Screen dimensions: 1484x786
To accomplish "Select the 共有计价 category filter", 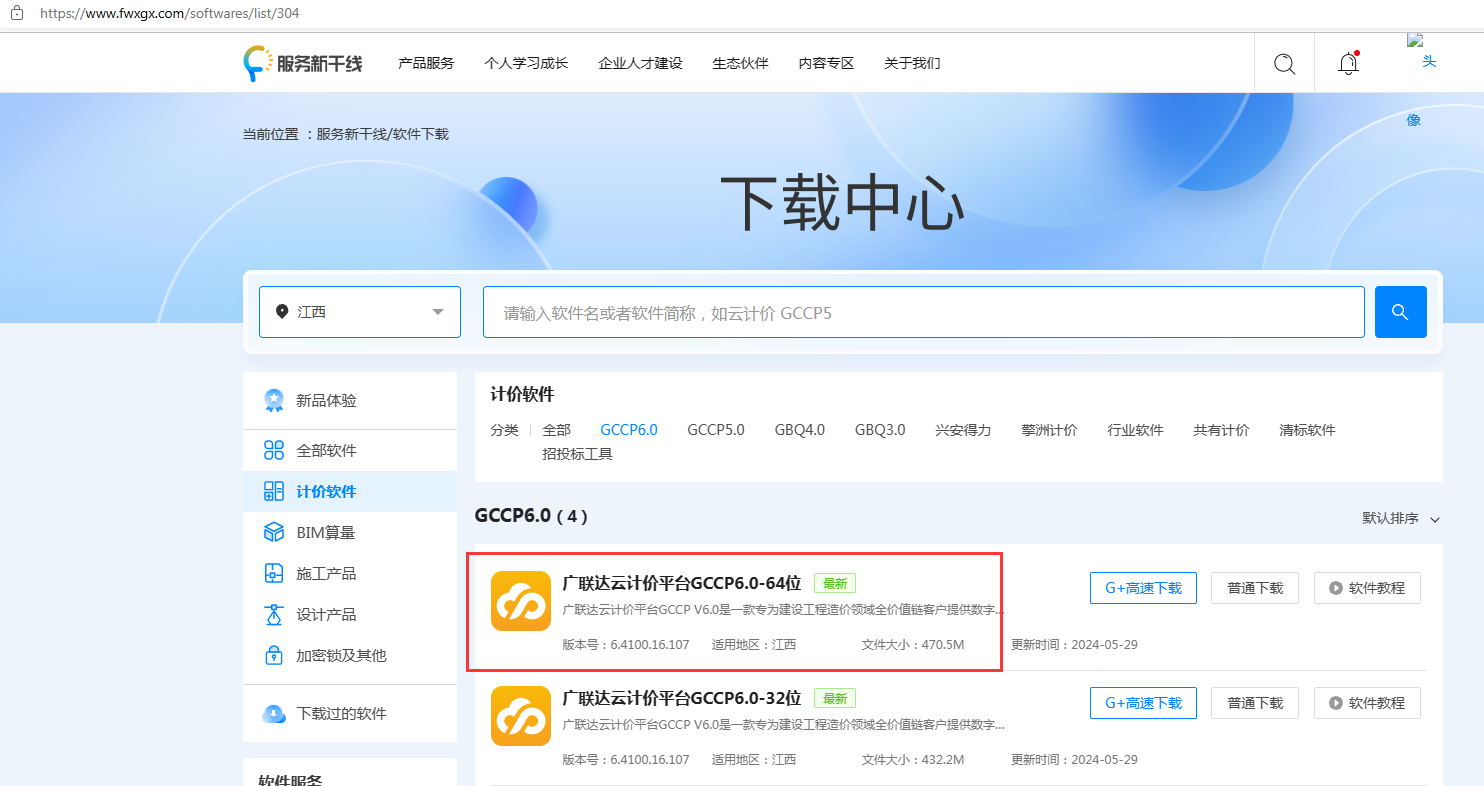I will [x=1221, y=430].
